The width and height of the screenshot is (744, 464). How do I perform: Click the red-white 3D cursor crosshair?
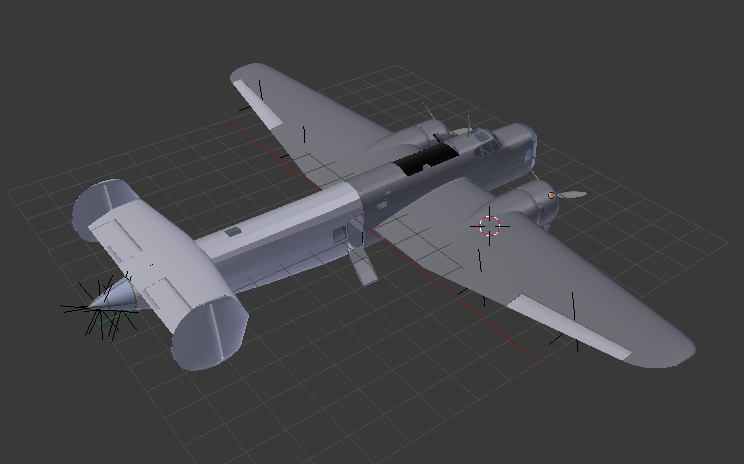click(x=489, y=226)
